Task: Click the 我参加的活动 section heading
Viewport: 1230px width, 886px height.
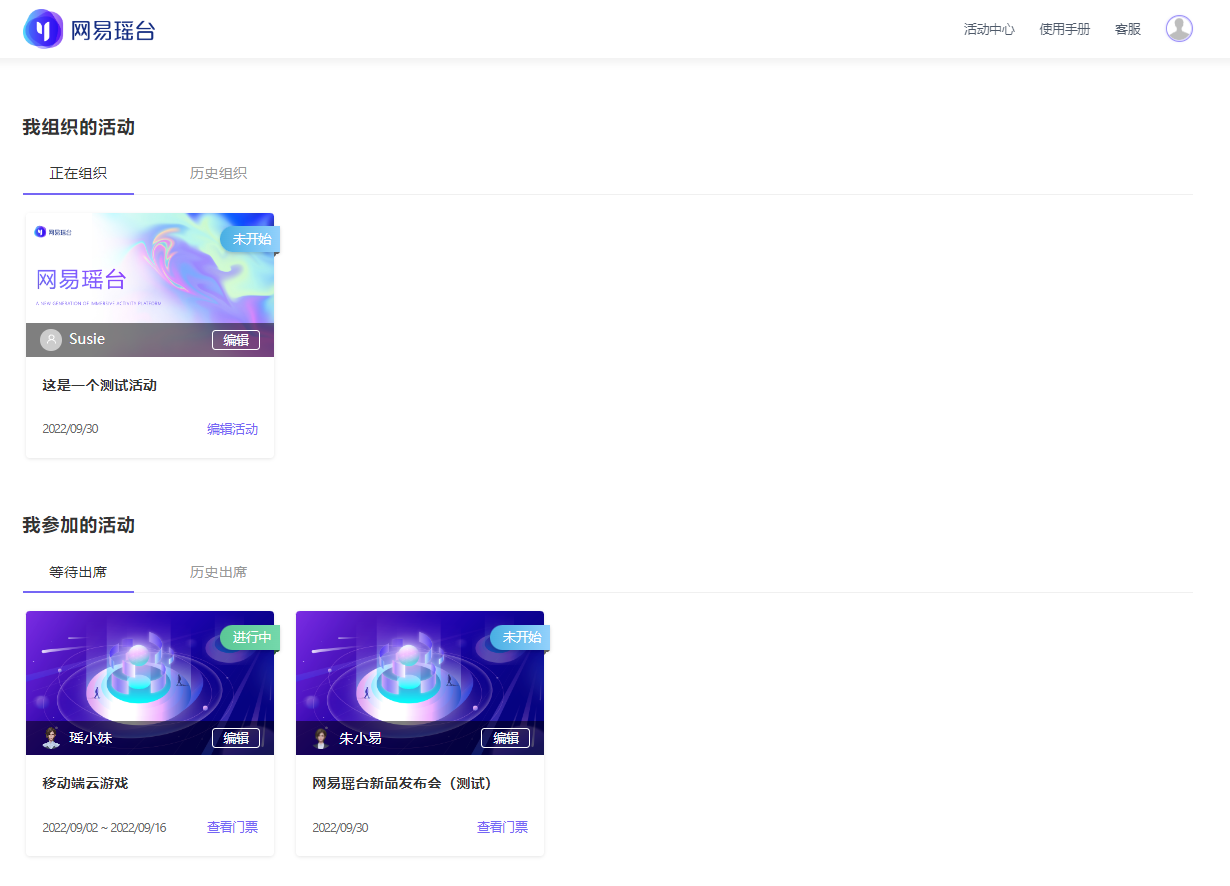Action: [x=79, y=525]
